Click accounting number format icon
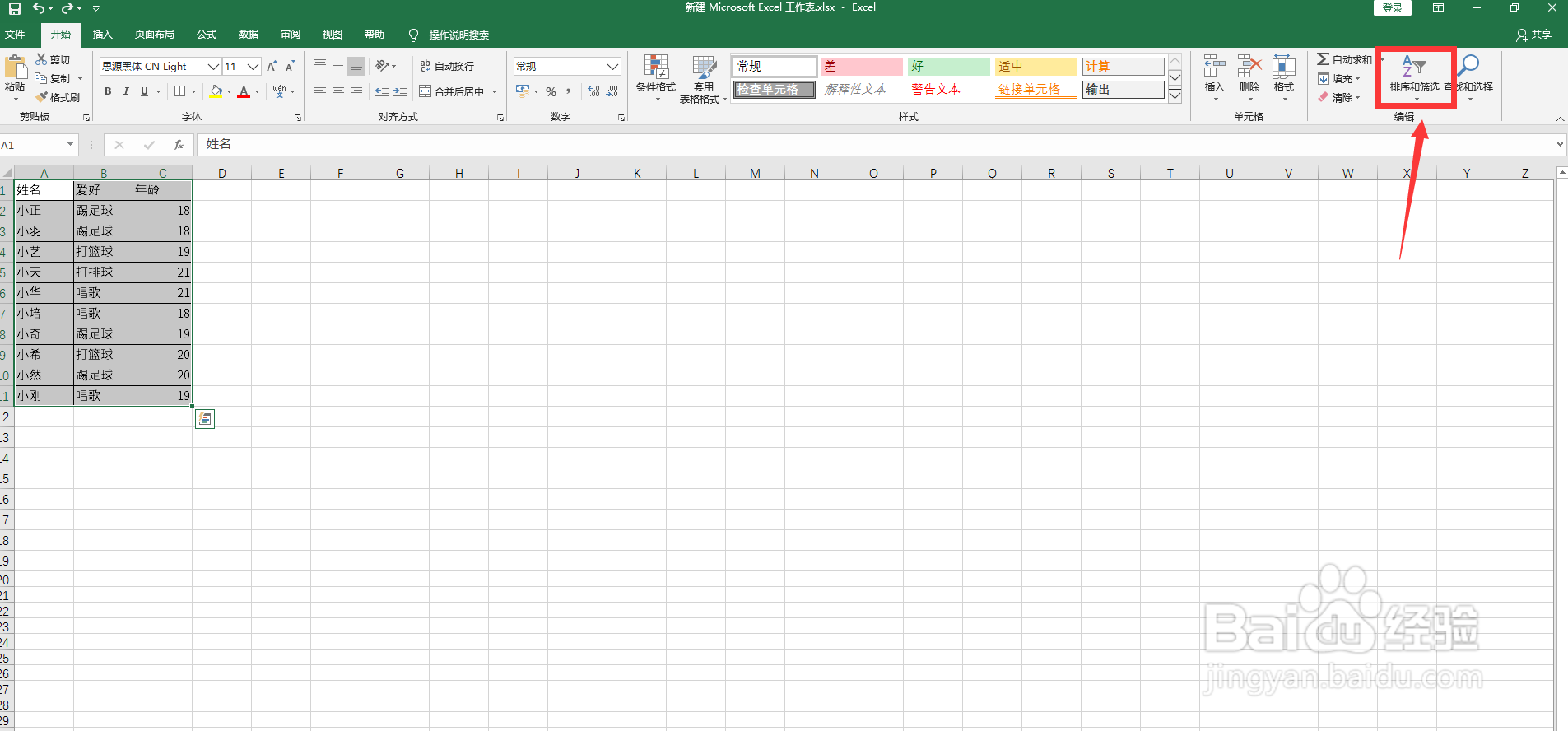The height and width of the screenshot is (731, 1568). [x=522, y=91]
